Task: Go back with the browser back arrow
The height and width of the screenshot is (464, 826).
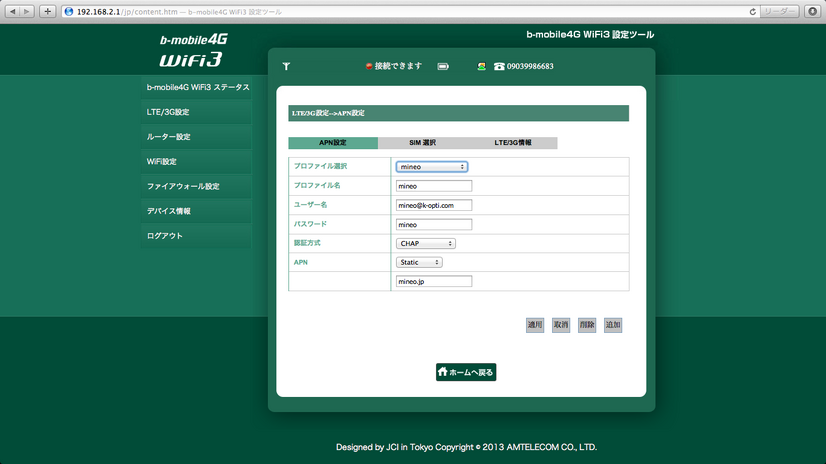Action: point(13,11)
